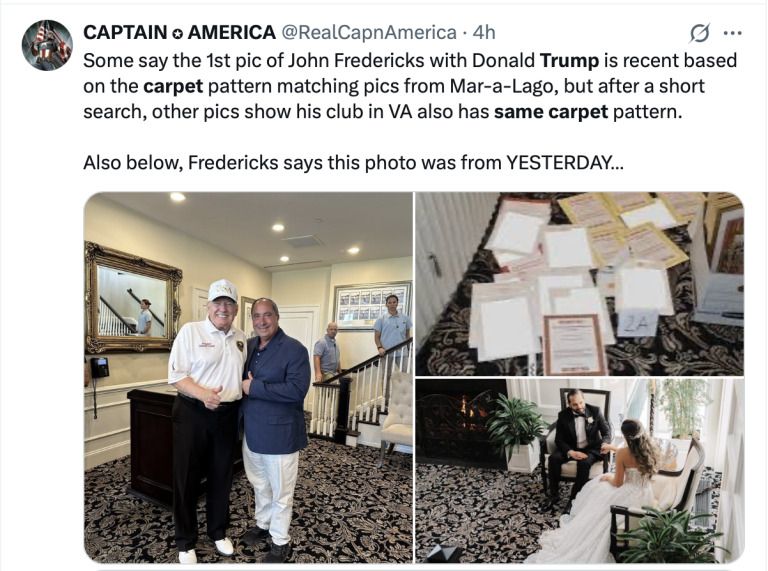
Task: Click the 4h post timestamp
Action: point(484,33)
